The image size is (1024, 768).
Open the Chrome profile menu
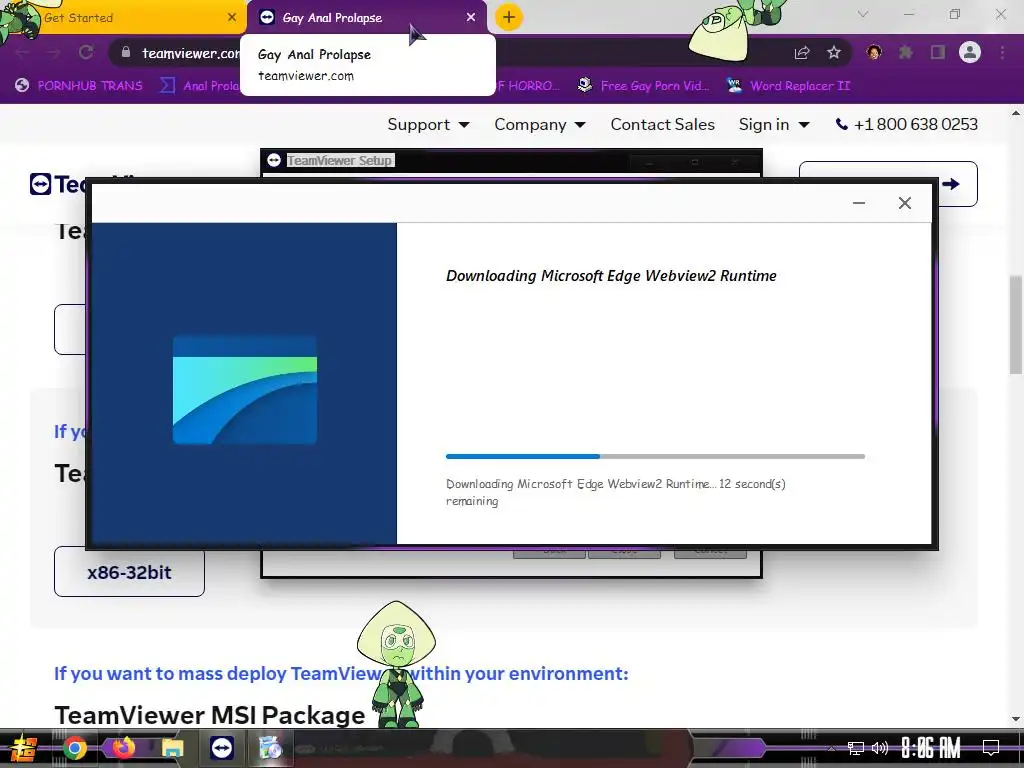(970, 52)
